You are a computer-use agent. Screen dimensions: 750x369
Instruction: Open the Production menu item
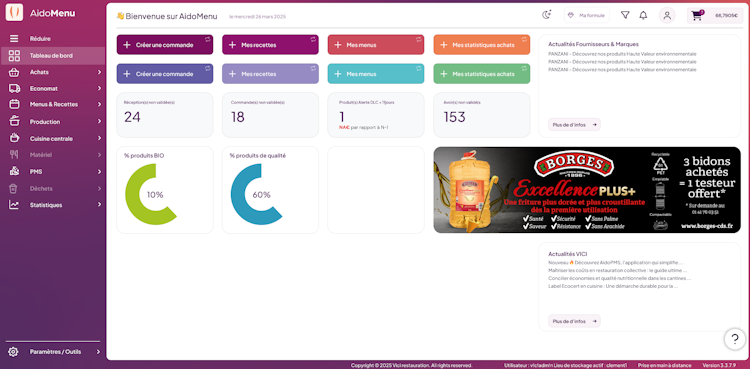(x=53, y=122)
